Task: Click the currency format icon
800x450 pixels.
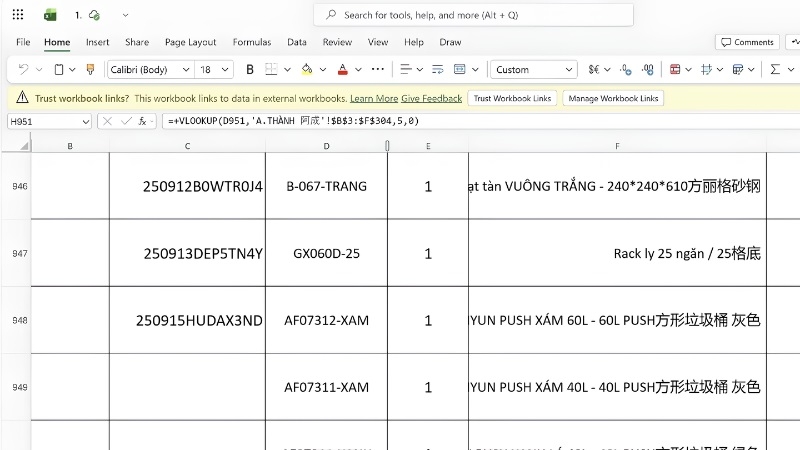Action: tap(593, 69)
